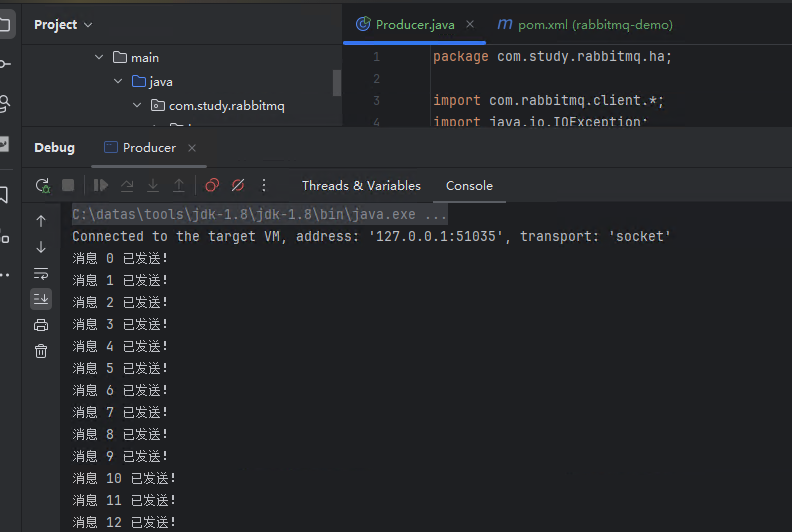The image size is (792, 532).
Task: Click the console scroll-down arrow icon
Action: pyautogui.click(x=41, y=247)
